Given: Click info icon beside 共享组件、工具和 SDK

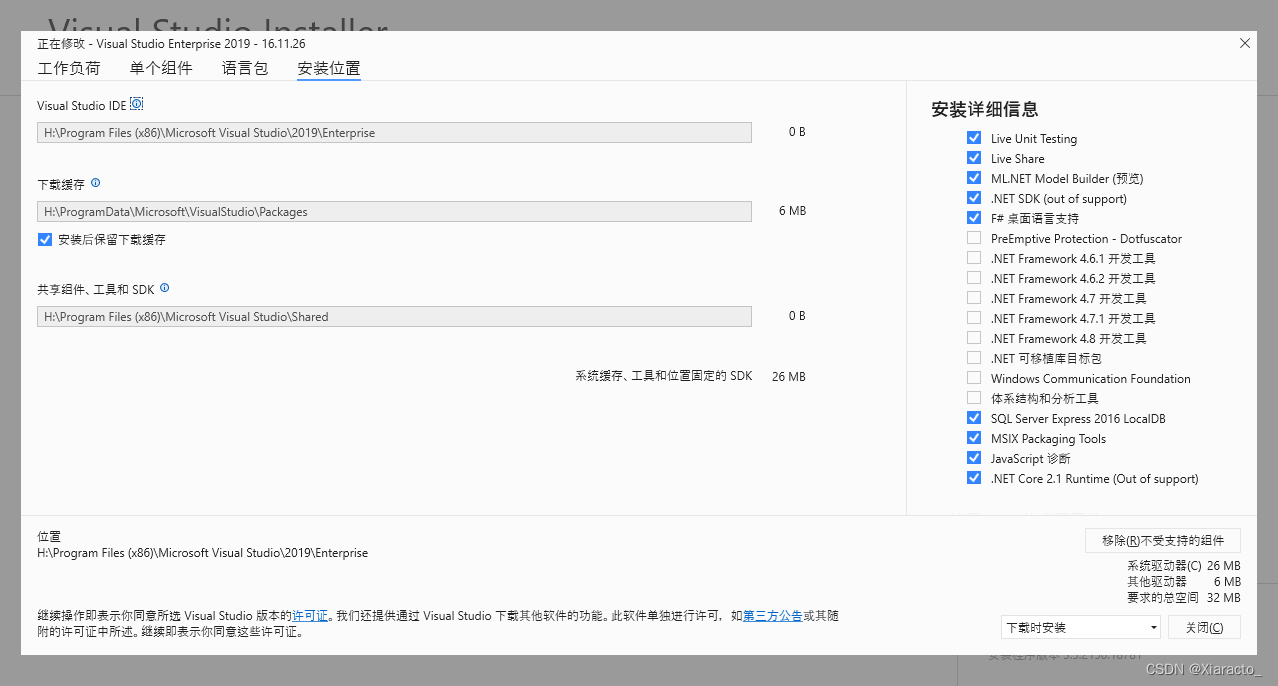Looking at the screenshot, I should click(165, 289).
